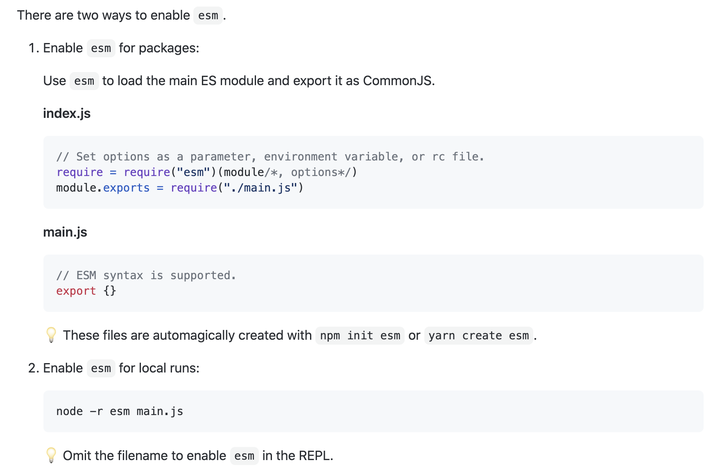
Task: Click "esm" code in "Enable esm for packages"
Action: pyautogui.click(x=101, y=48)
